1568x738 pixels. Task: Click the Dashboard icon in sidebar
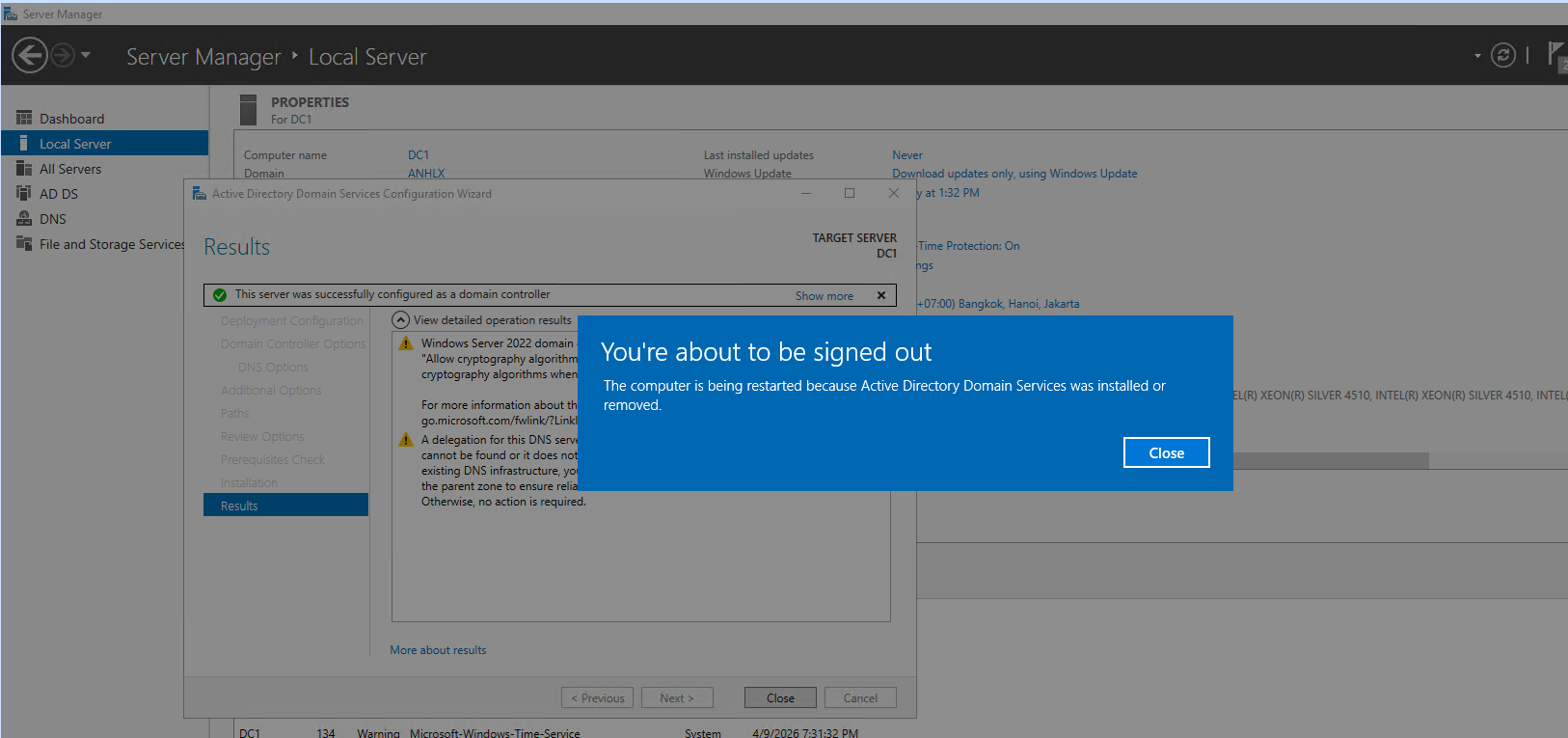pos(24,119)
